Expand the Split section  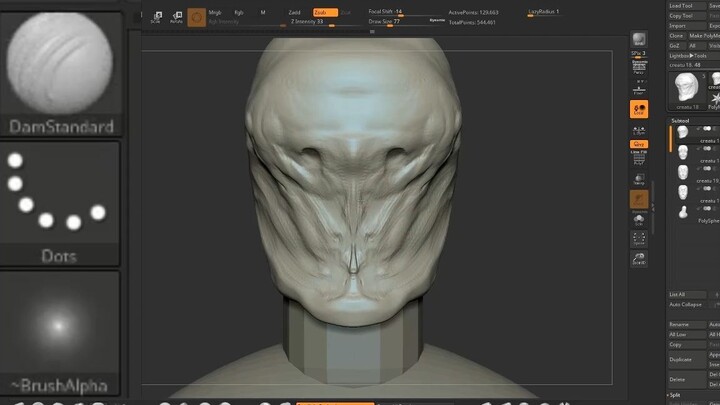[675, 395]
